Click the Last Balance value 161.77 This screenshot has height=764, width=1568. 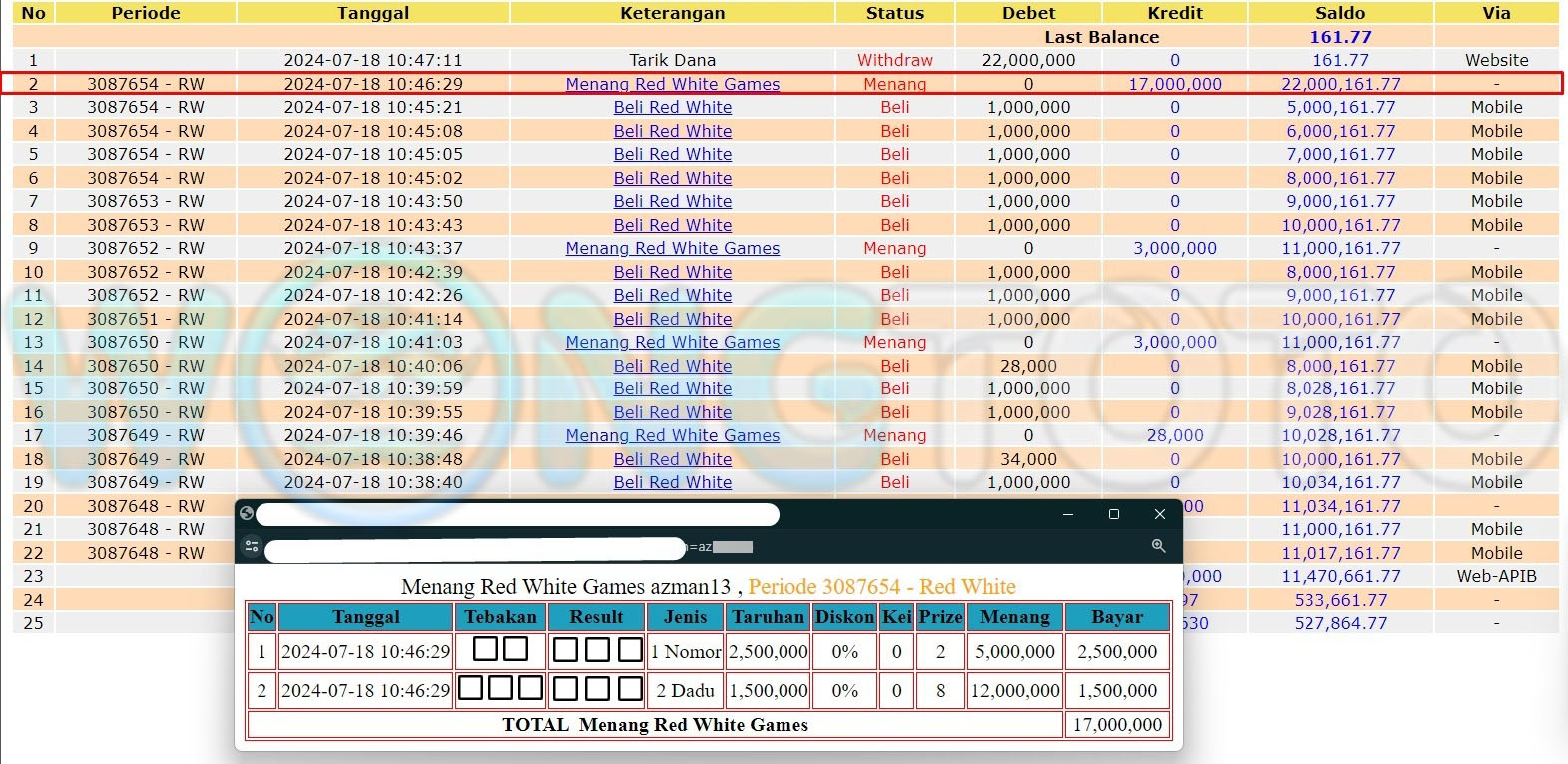coord(1339,37)
